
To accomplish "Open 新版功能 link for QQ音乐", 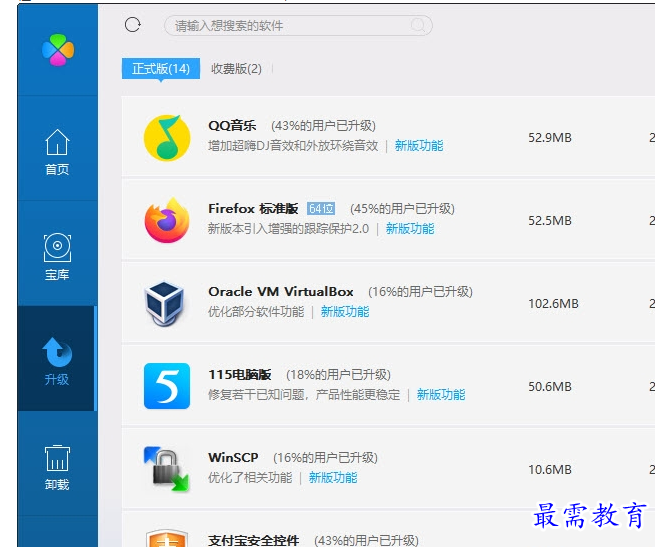I will tap(419, 145).
